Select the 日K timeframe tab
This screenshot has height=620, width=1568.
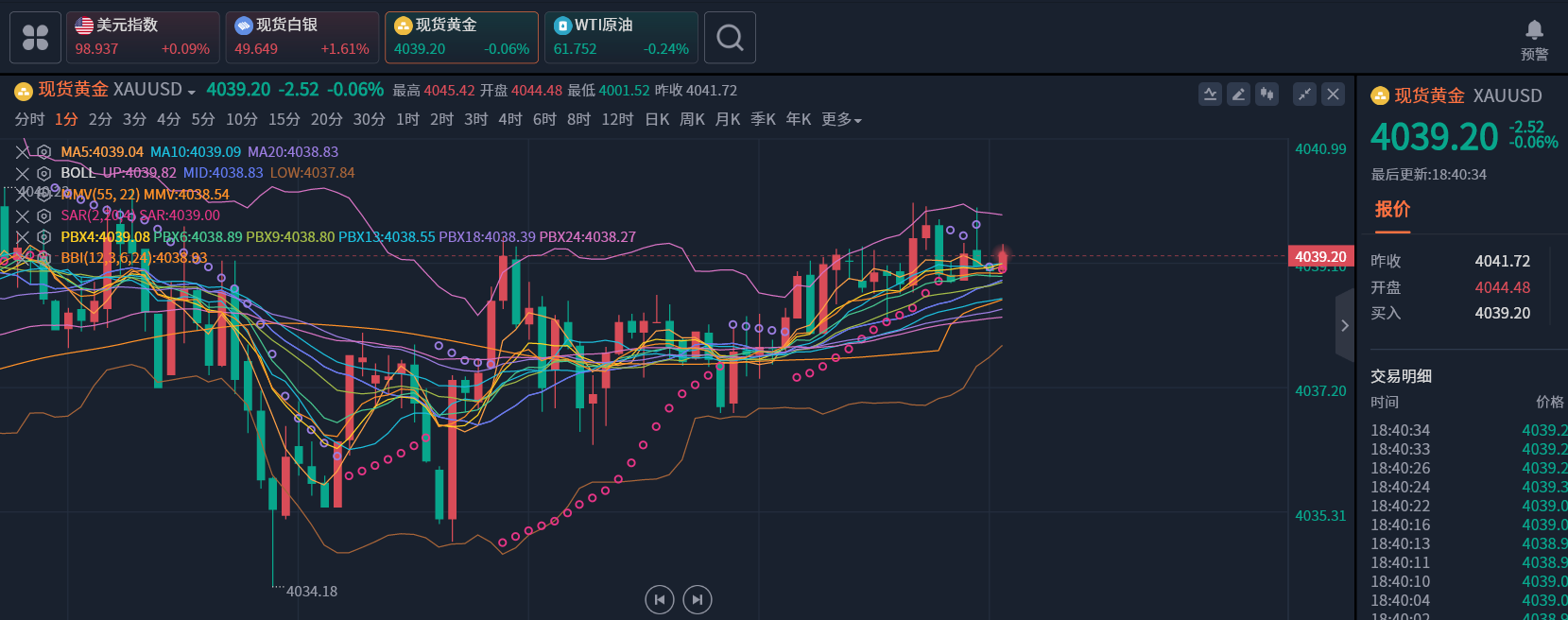point(657,119)
